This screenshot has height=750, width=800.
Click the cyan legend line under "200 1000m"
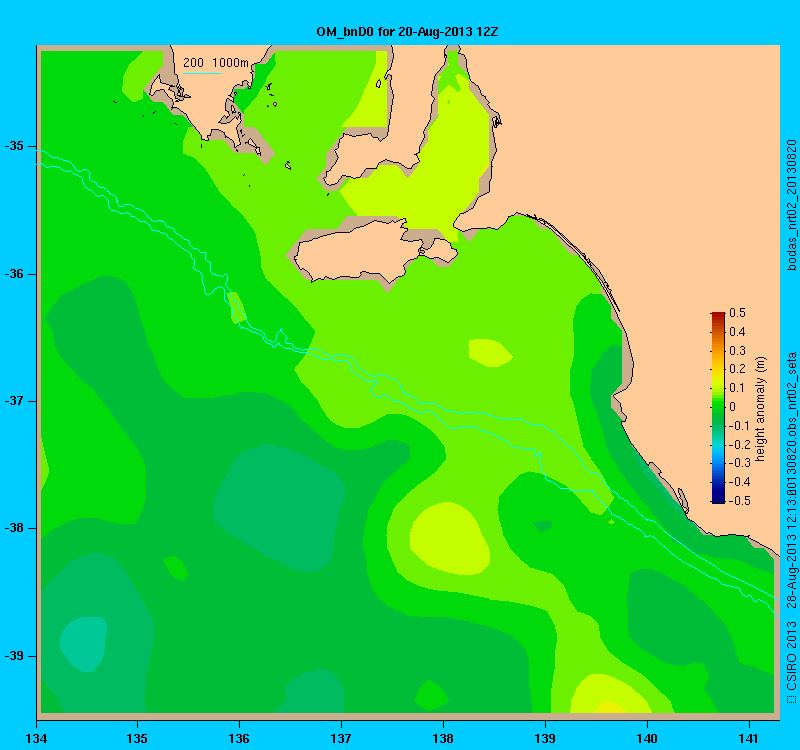point(202,73)
